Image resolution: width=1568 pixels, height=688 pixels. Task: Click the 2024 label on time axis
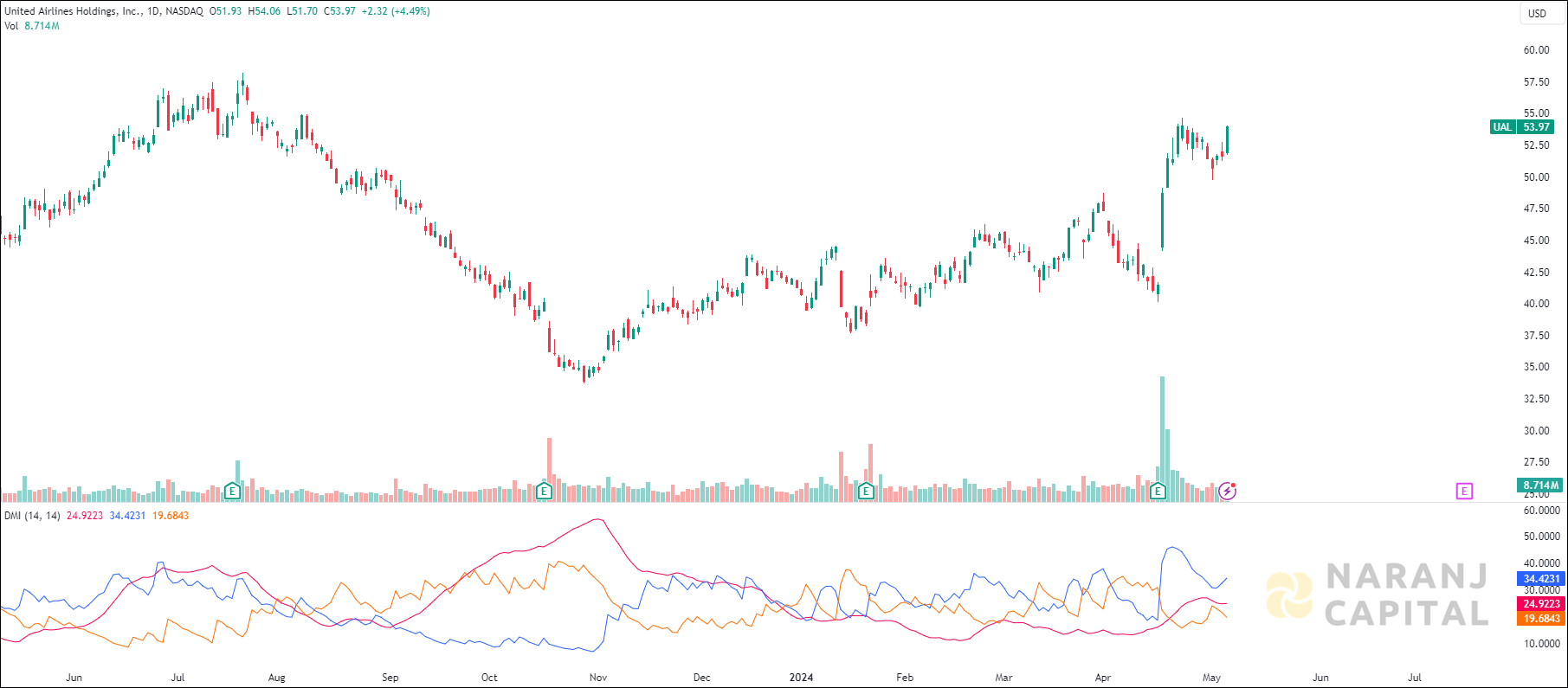pyautogui.click(x=802, y=678)
